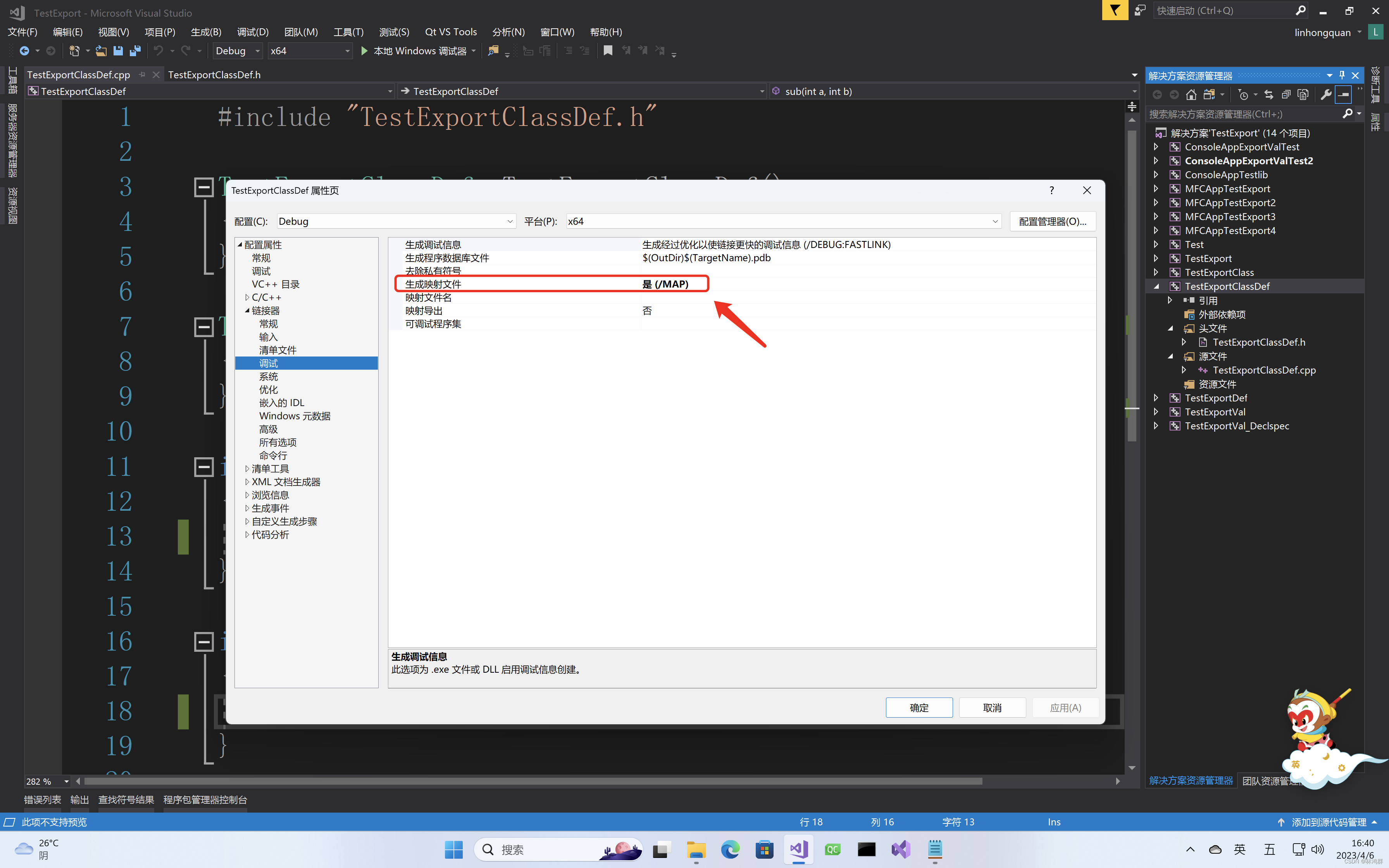Open the 工具(T) menu

pyautogui.click(x=348, y=32)
